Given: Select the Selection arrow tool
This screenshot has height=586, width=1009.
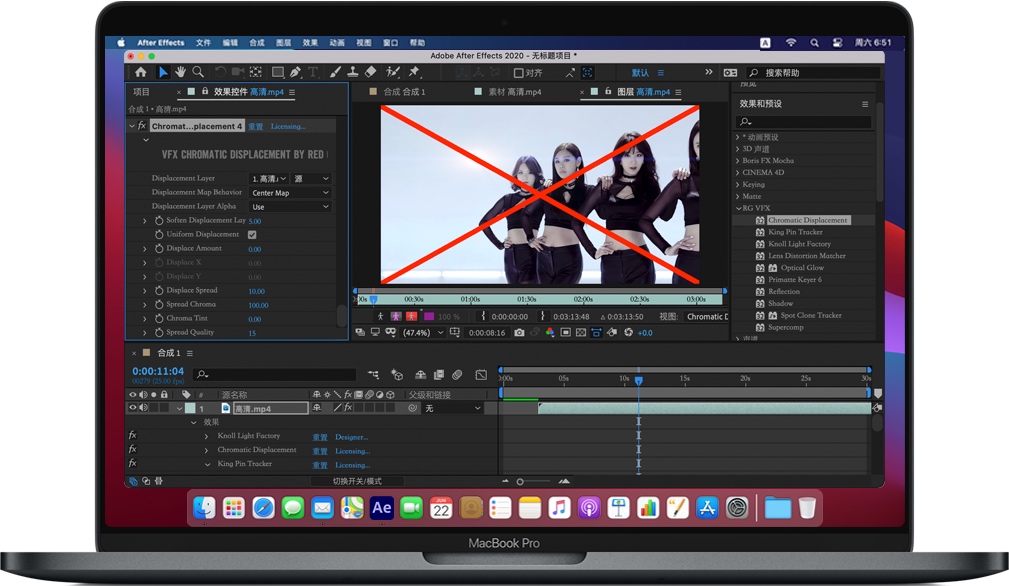Looking at the screenshot, I should coord(164,71).
